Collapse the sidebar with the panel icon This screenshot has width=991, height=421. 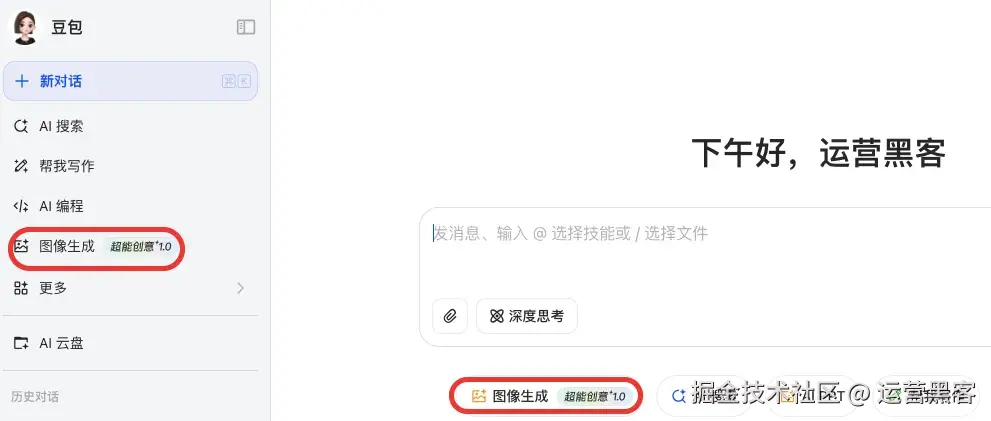tap(246, 27)
